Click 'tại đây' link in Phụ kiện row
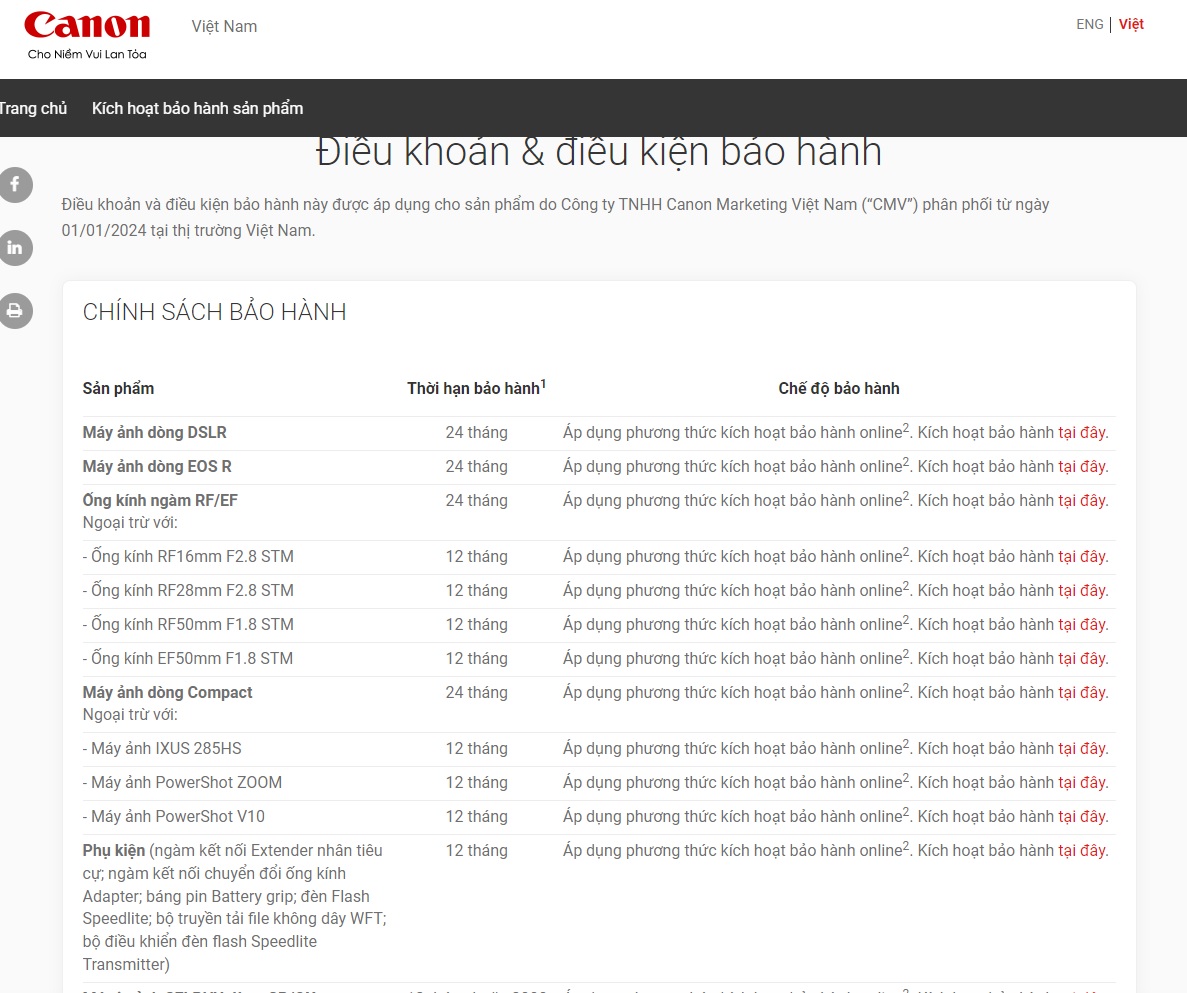This screenshot has width=1187, height=993. 1082,851
